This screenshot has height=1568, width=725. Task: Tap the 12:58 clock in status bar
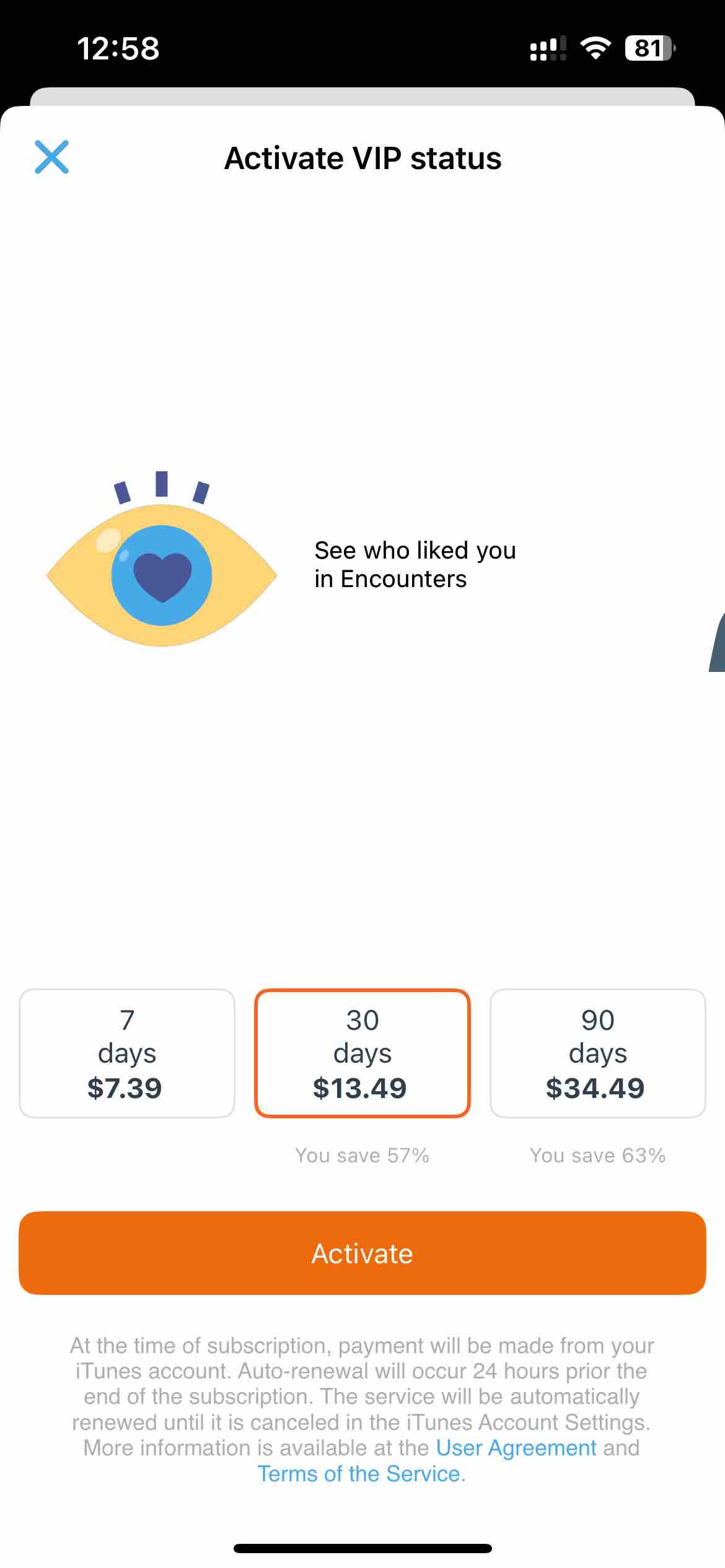pos(118,48)
